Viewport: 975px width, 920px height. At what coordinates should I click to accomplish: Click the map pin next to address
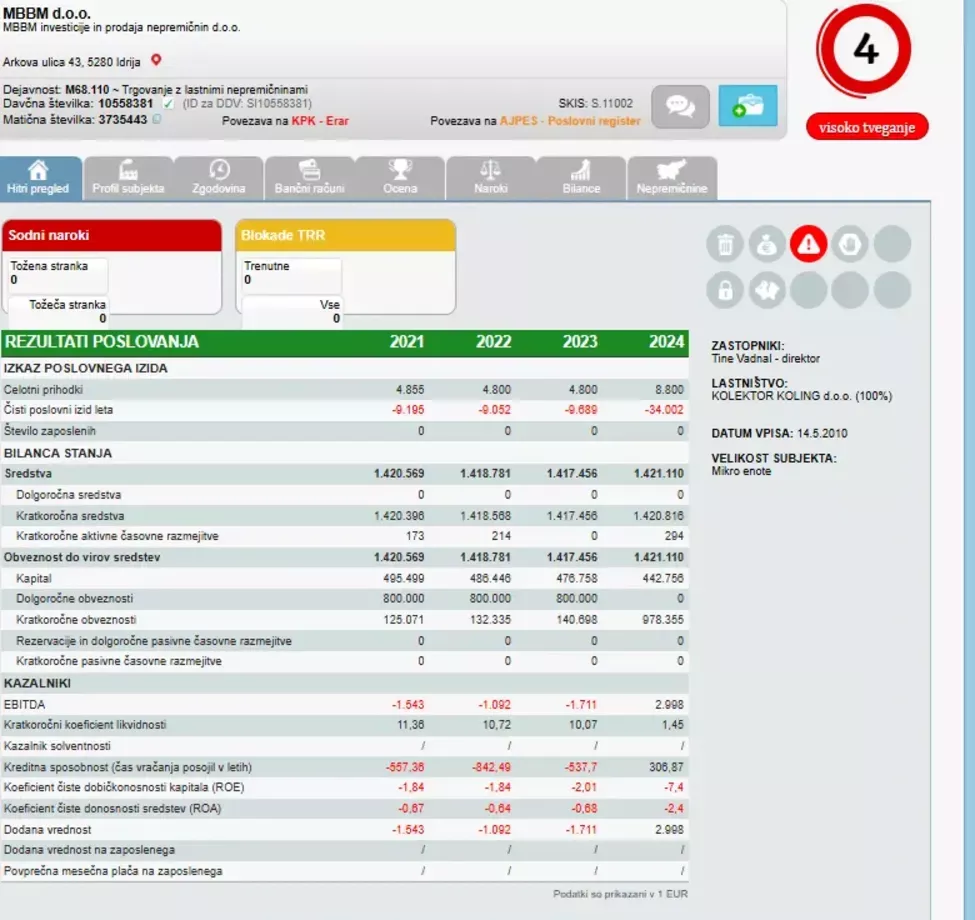tap(156, 60)
